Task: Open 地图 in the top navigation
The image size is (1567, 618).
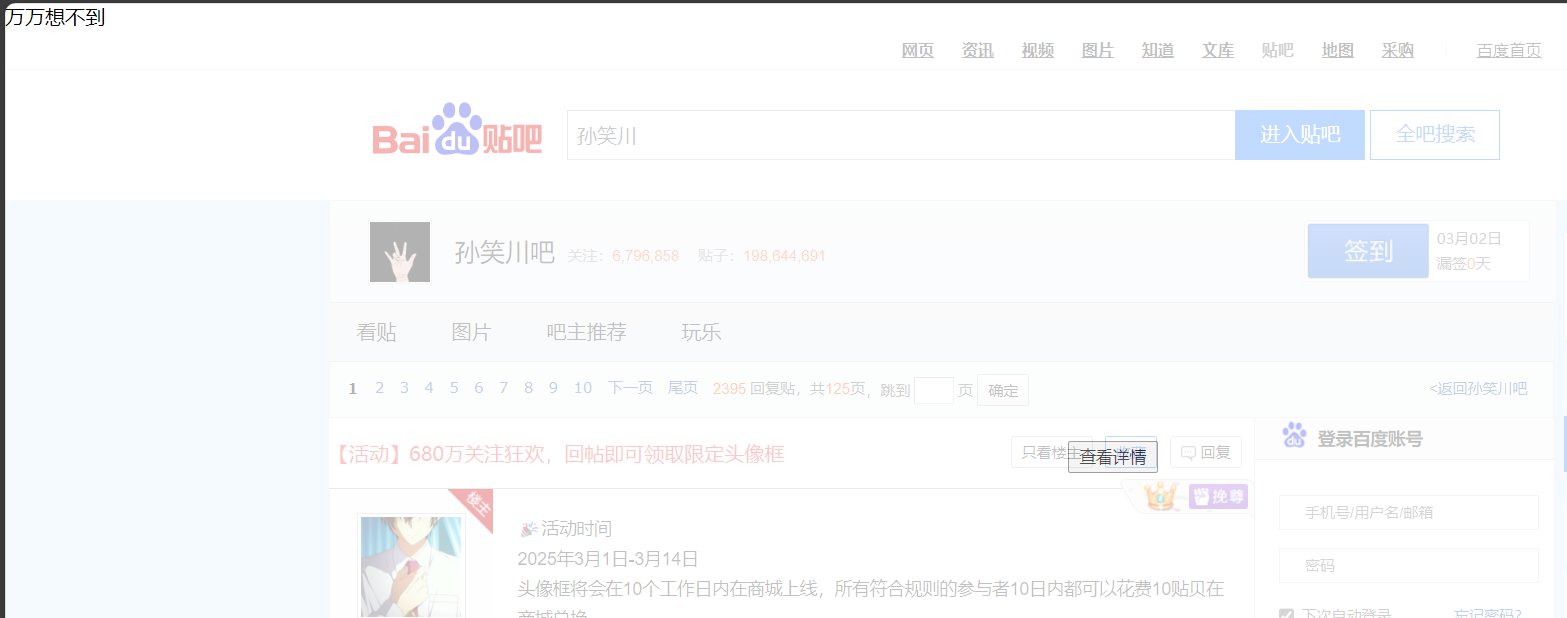Action: [x=1338, y=50]
